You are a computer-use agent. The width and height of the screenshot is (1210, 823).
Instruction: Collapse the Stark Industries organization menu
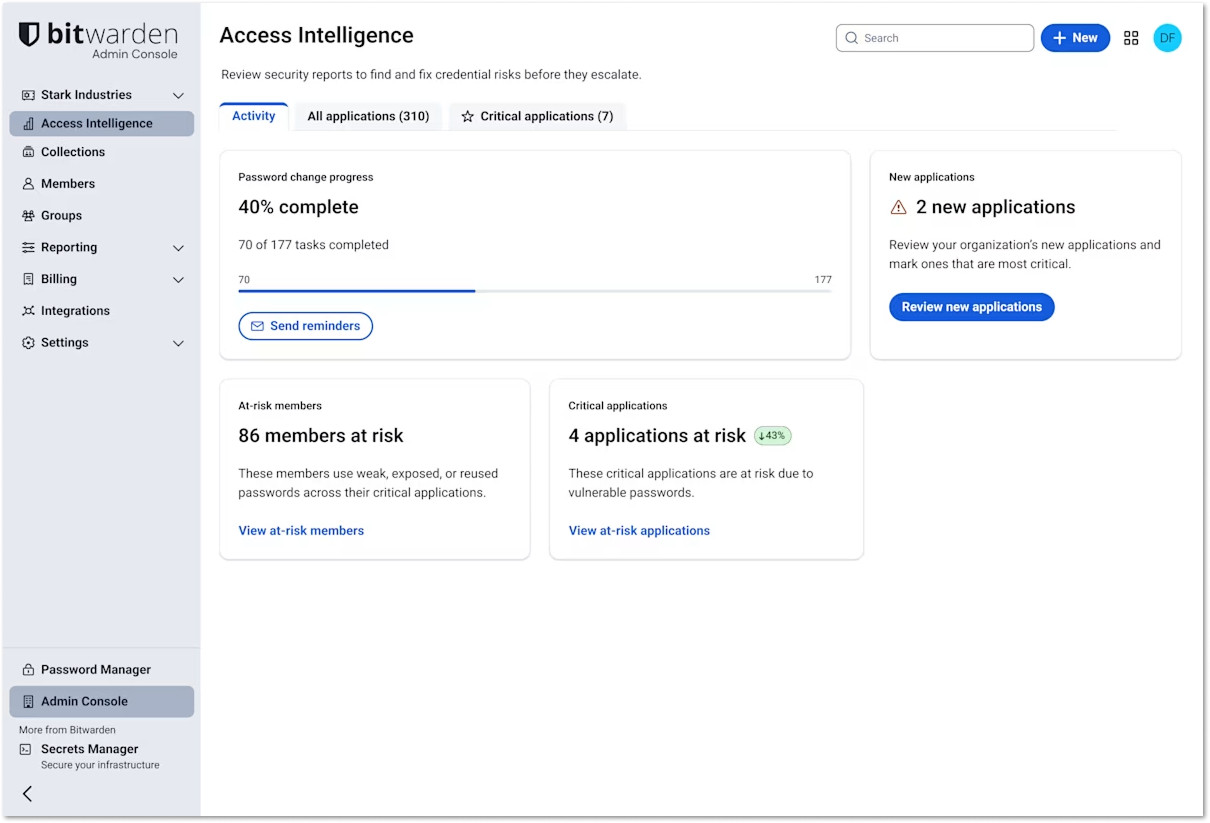(177, 95)
